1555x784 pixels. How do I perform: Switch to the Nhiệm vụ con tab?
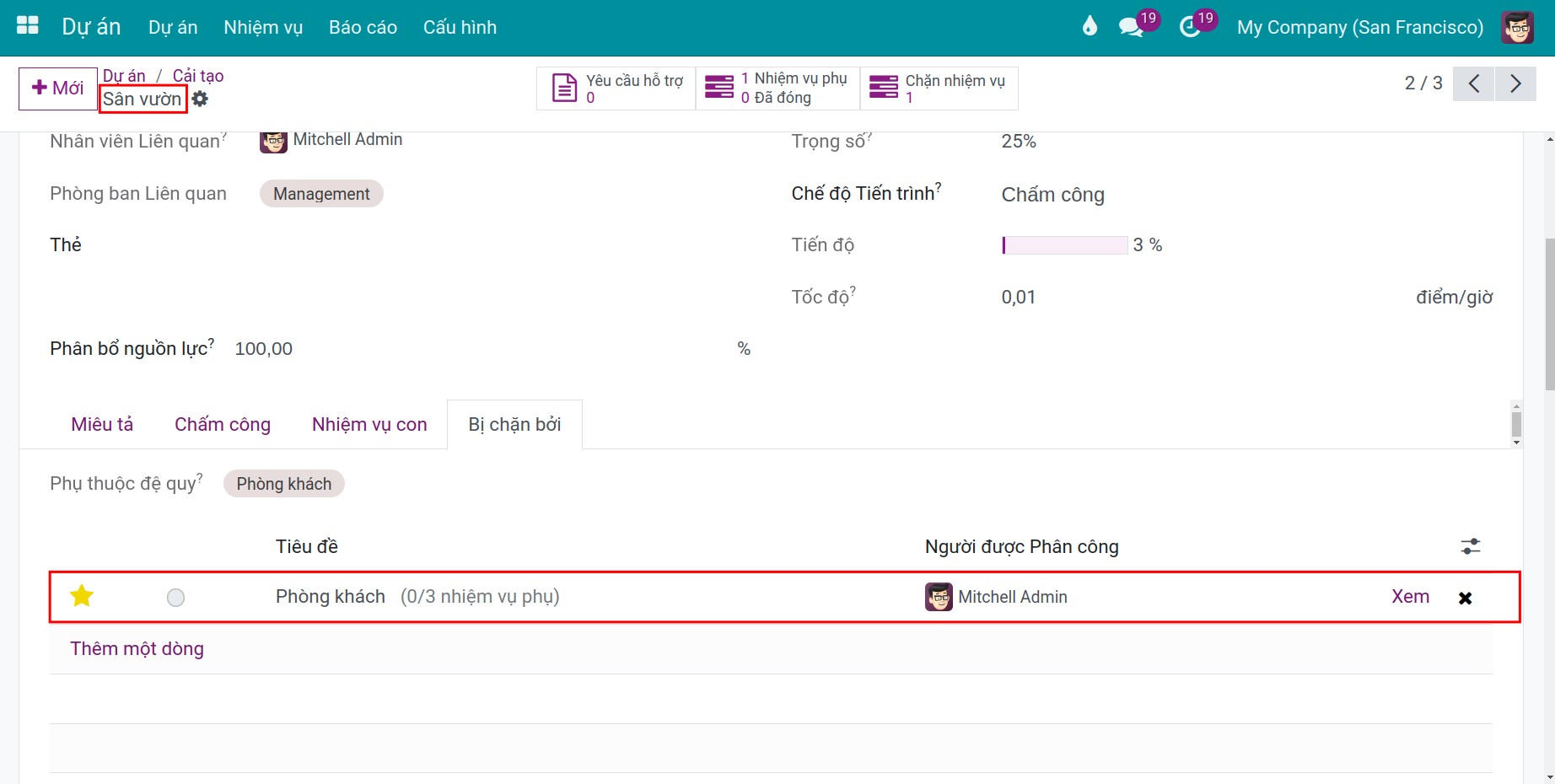click(x=369, y=424)
